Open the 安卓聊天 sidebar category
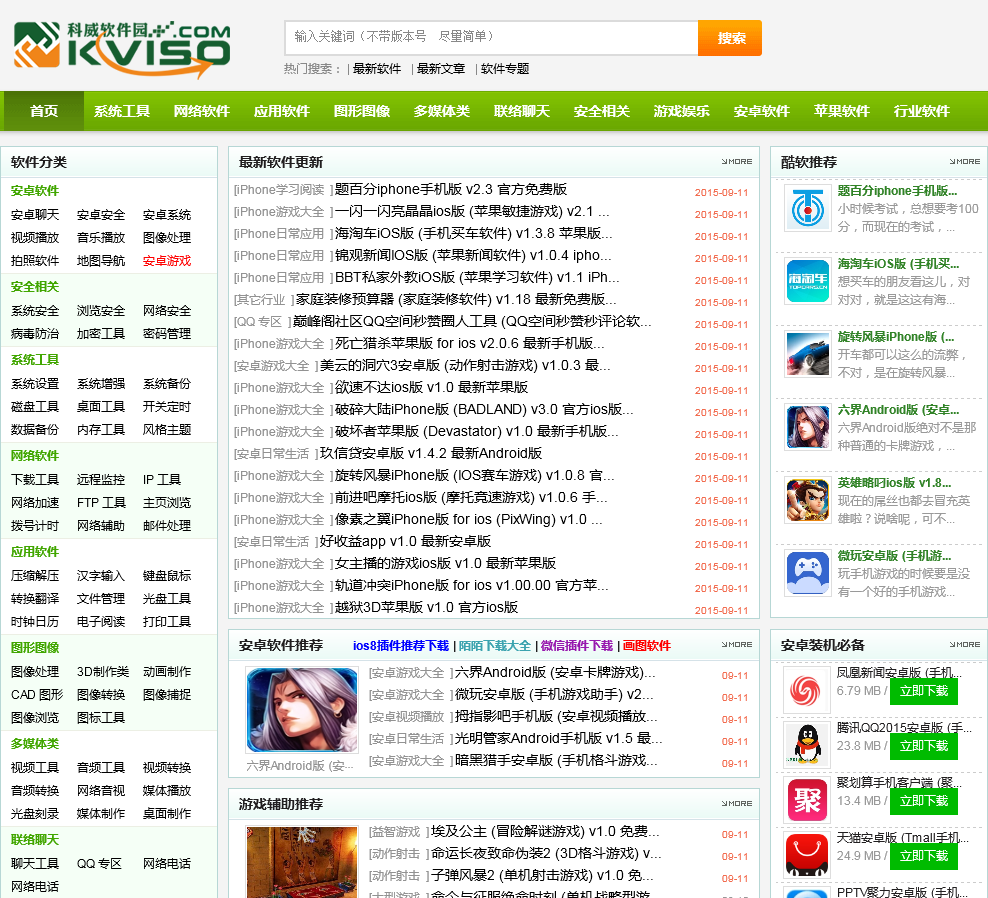The height and width of the screenshot is (898, 988). coord(35,215)
